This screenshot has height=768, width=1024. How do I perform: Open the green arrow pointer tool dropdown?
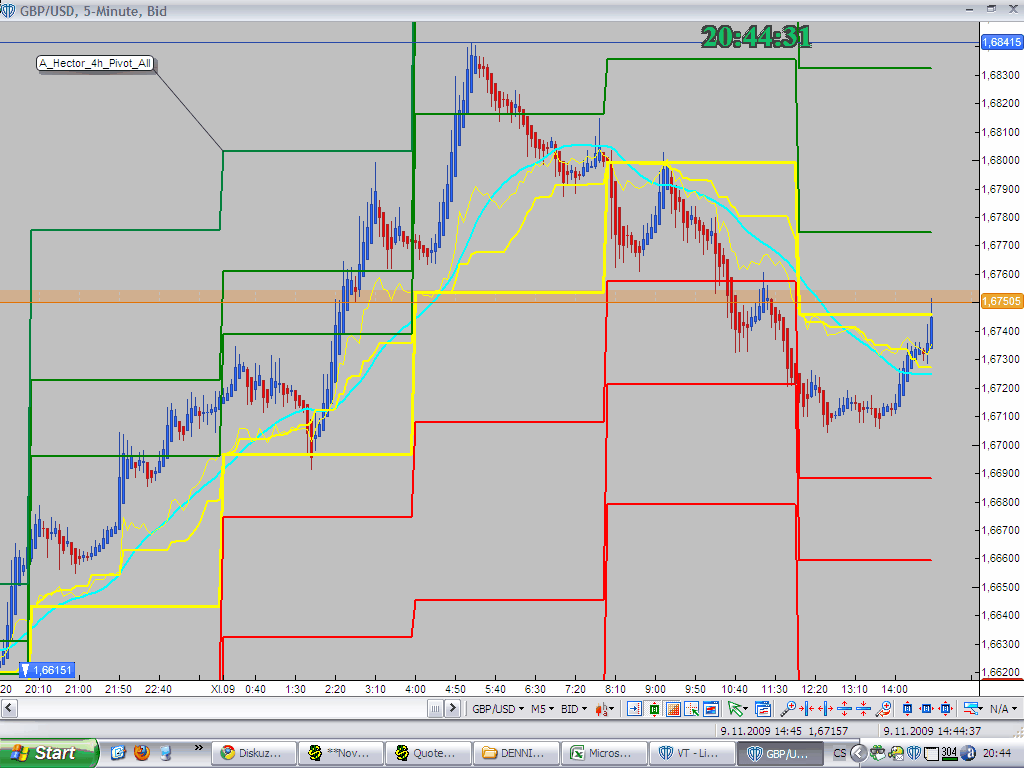click(738, 709)
